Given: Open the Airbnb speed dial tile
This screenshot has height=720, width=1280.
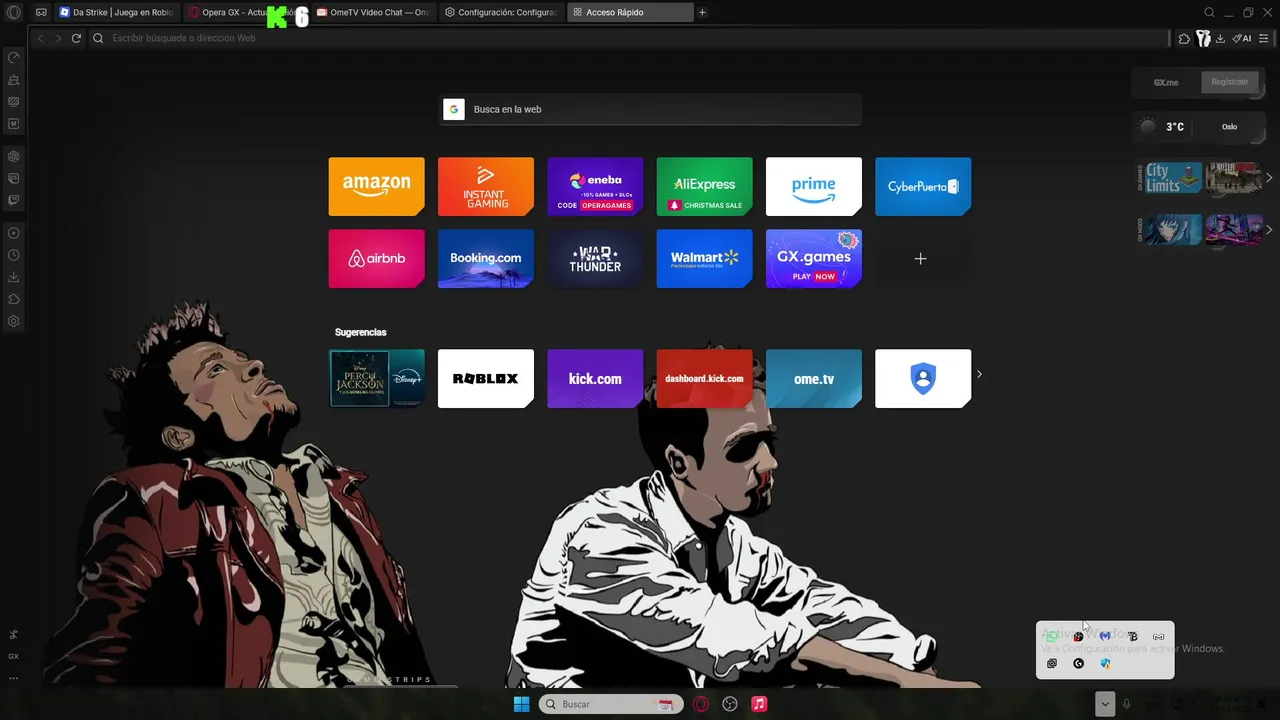Looking at the screenshot, I should point(376,258).
